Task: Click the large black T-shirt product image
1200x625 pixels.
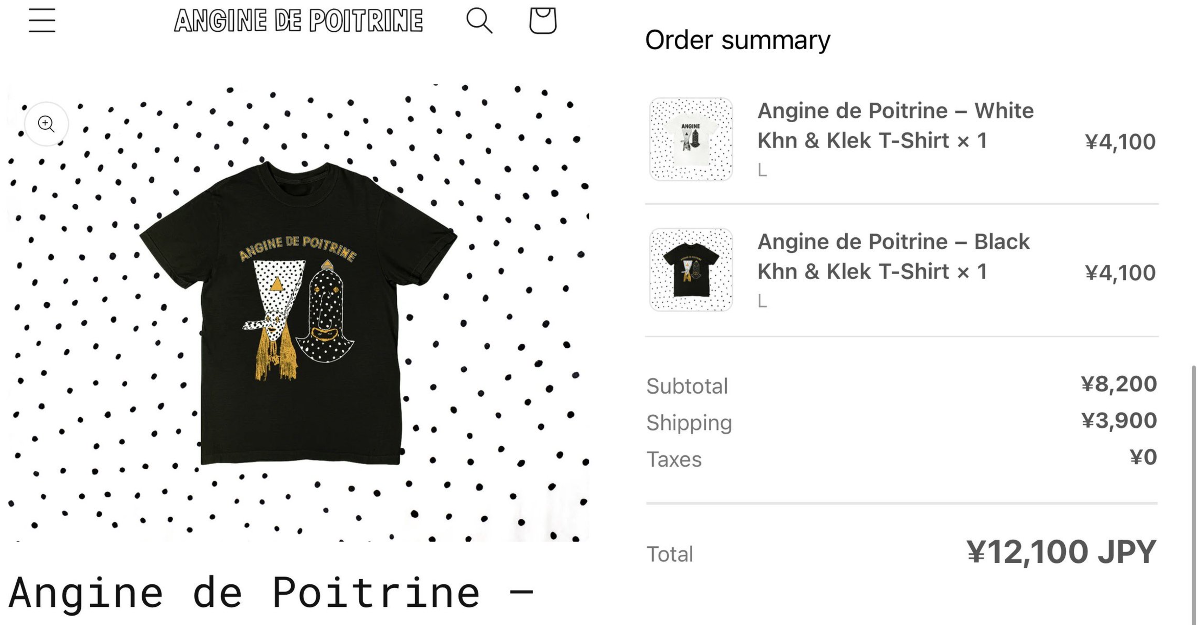Action: tap(299, 313)
